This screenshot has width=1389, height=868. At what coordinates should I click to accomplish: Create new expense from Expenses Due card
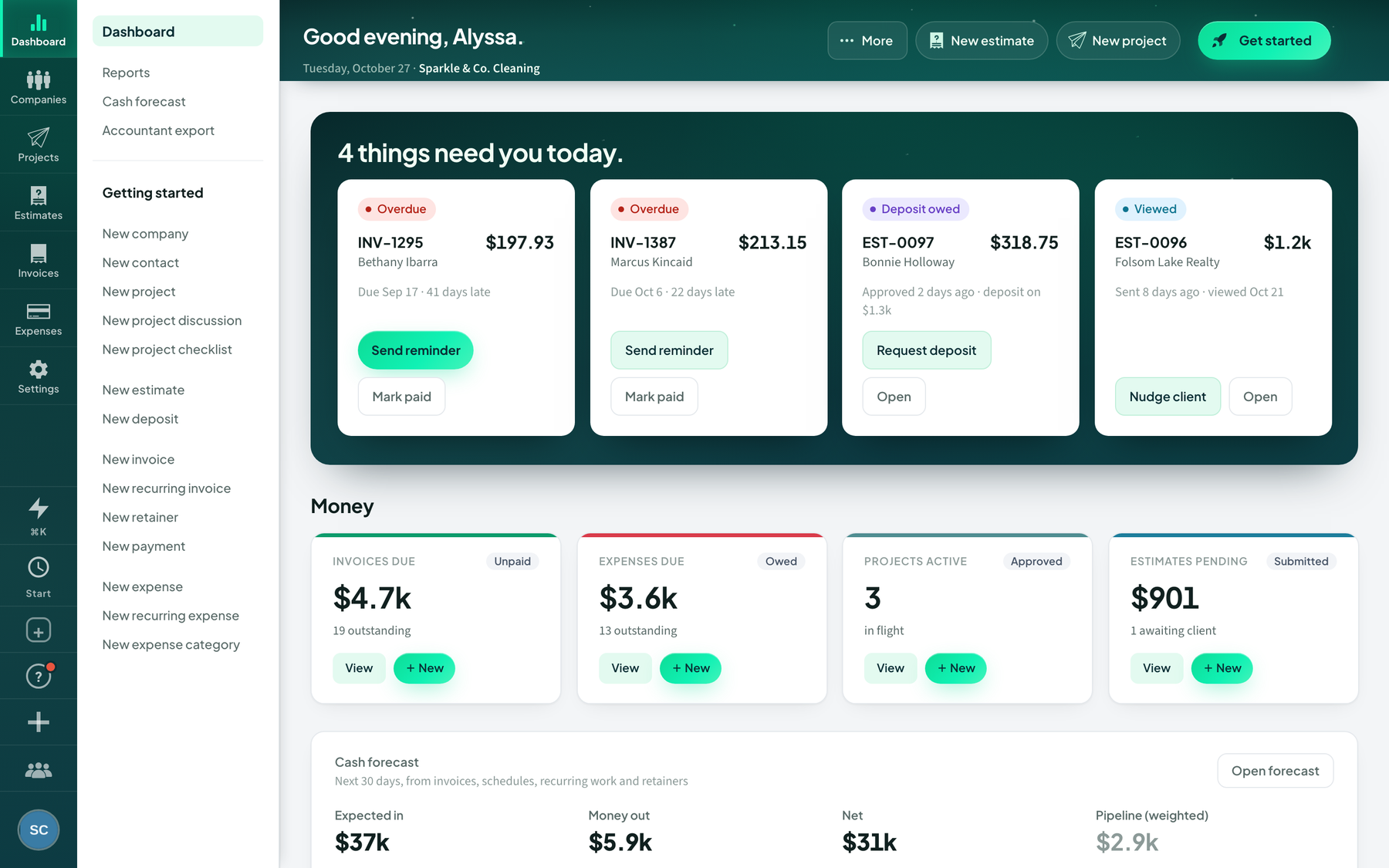pos(691,668)
